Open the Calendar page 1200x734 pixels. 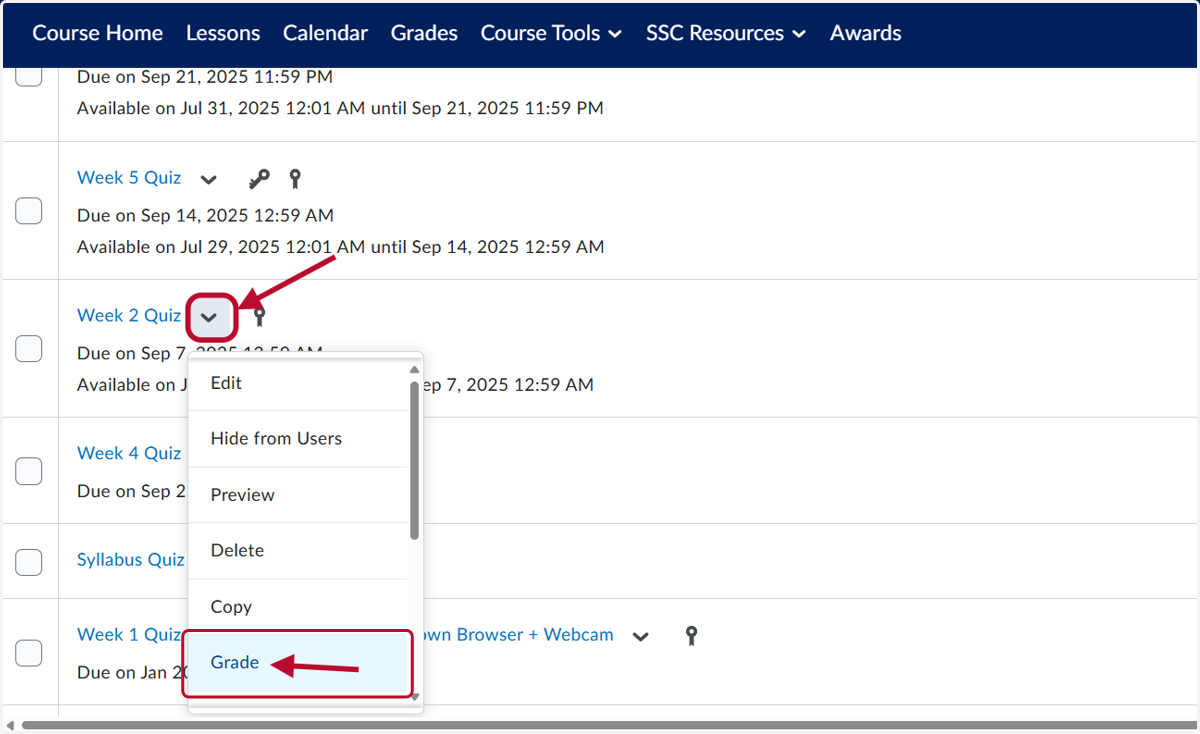(x=325, y=33)
